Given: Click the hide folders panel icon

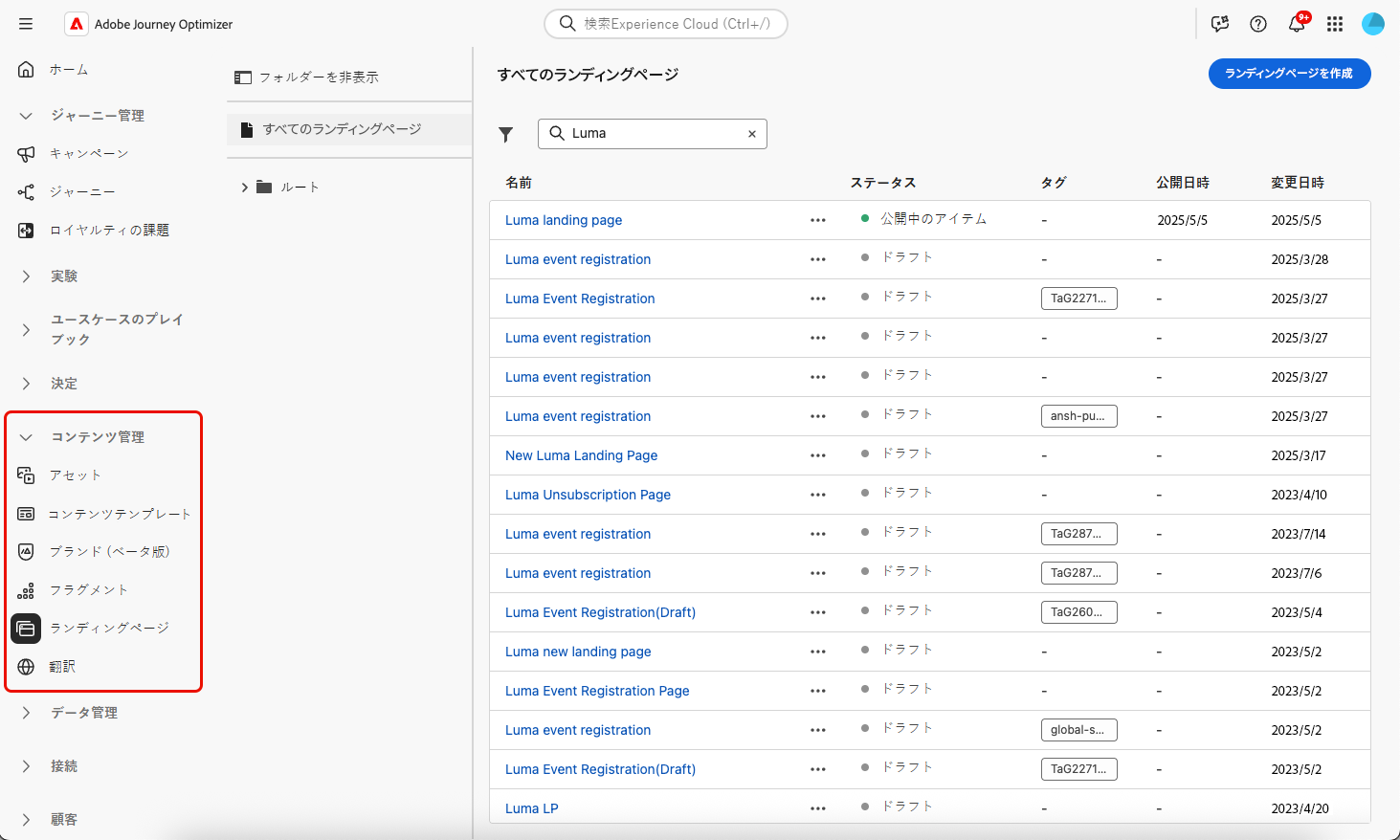Looking at the screenshot, I should 243,77.
